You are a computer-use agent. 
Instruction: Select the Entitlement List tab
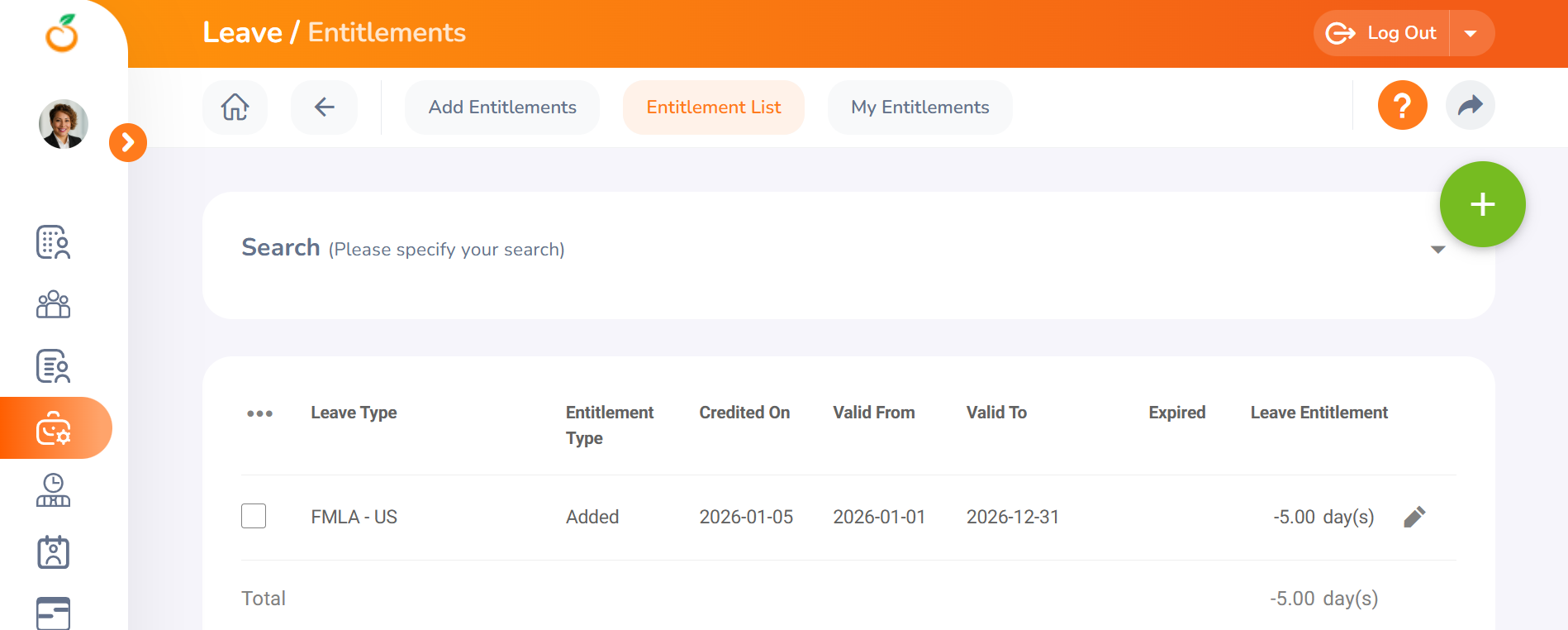pos(713,107)
